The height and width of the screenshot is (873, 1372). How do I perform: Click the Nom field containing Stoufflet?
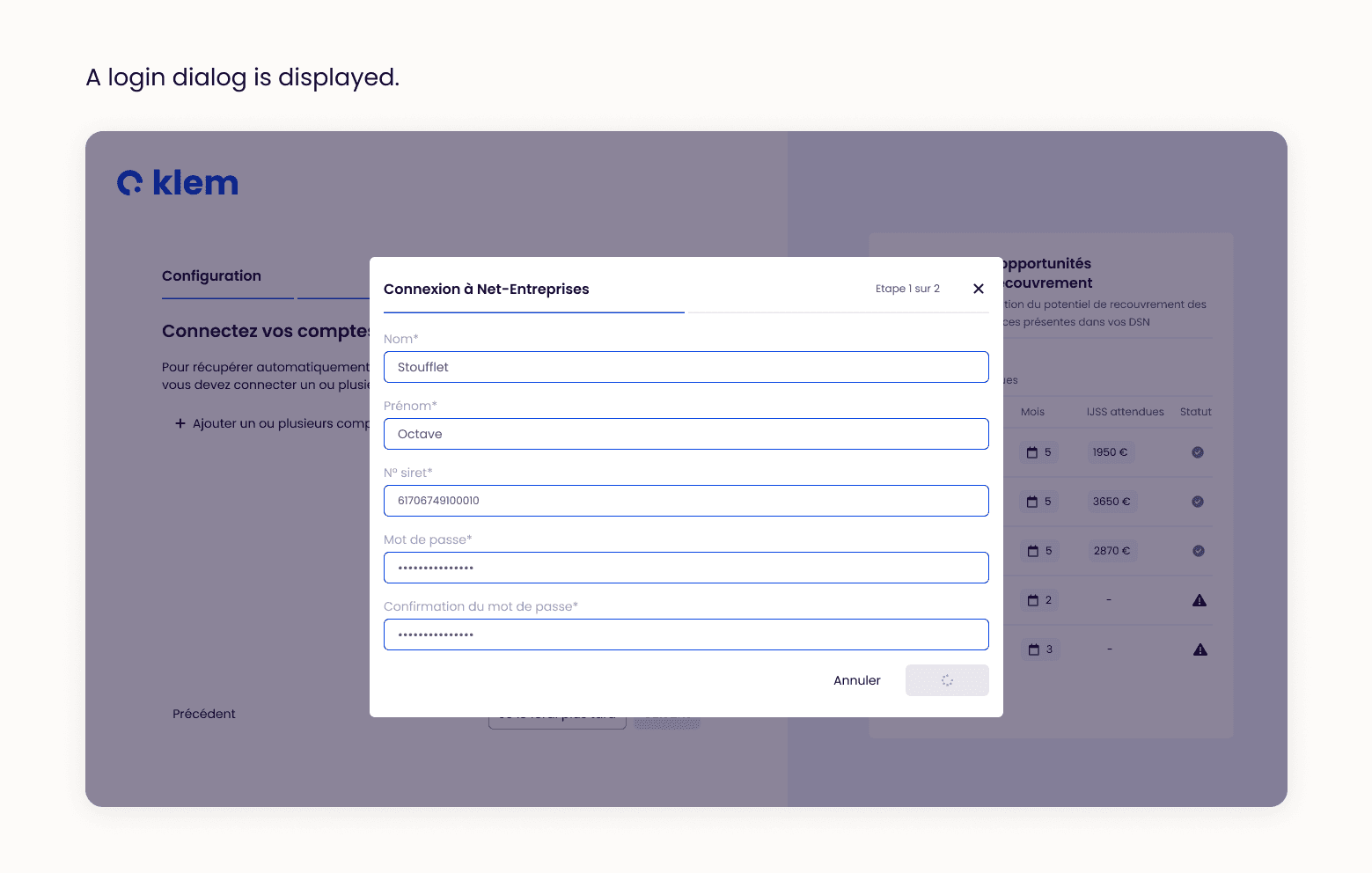coord(686,367)
